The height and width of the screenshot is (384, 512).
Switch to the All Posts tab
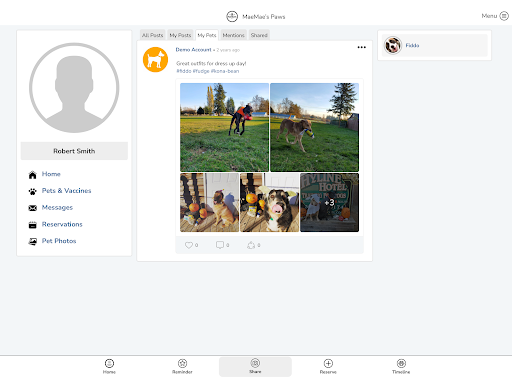[x=153, y=35]
